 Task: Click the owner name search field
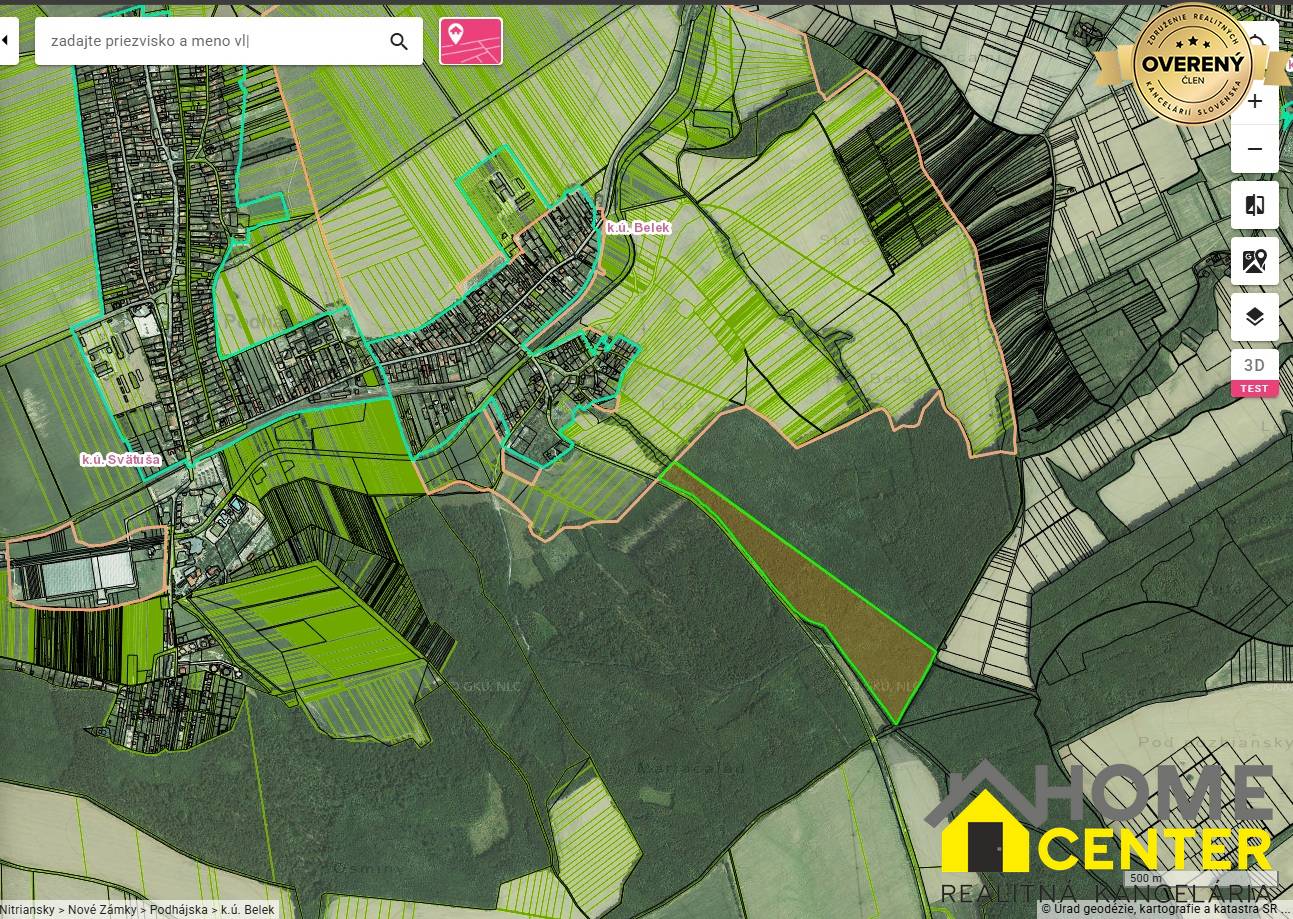(210, 41)
